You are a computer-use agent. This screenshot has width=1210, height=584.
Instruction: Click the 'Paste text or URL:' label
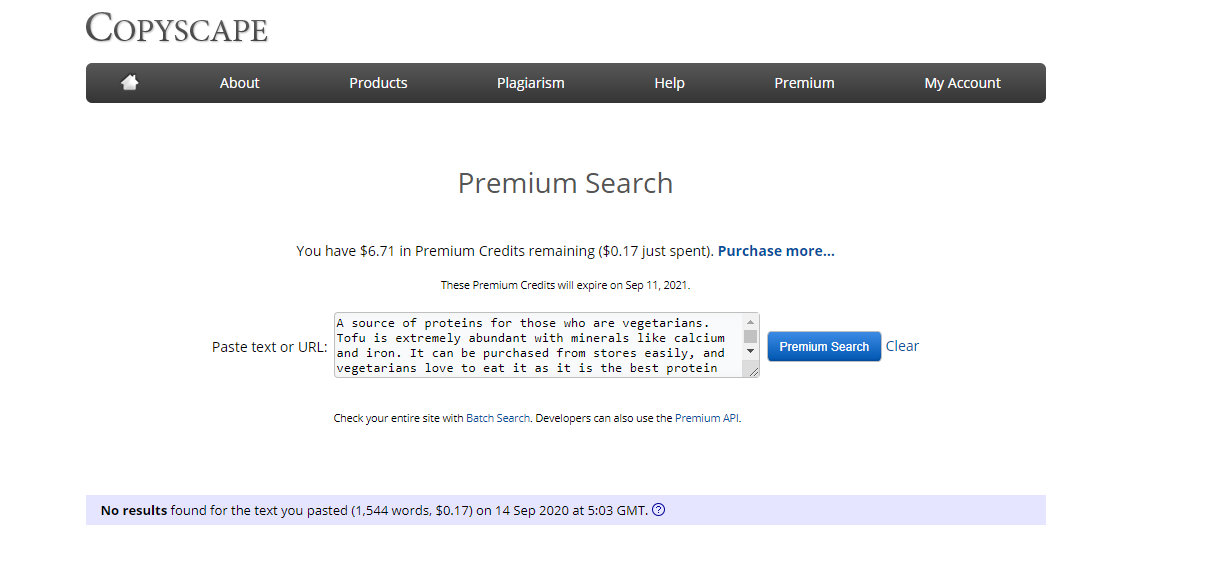[270, 347]
